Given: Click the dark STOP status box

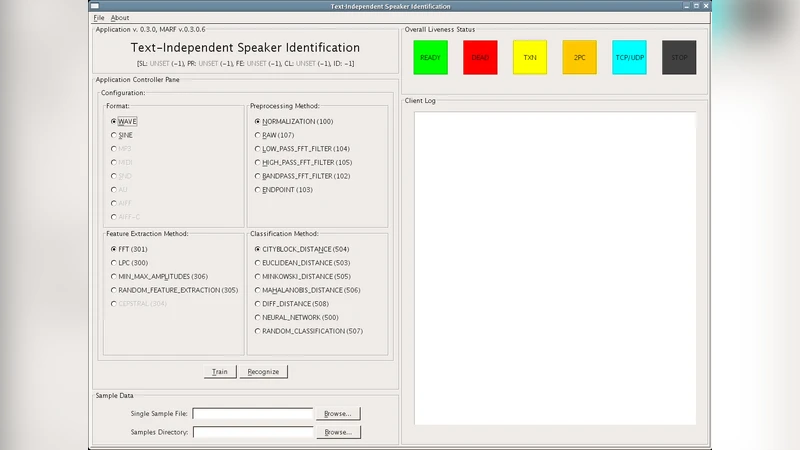Looking at the screenshot, I should pos(679,58).
